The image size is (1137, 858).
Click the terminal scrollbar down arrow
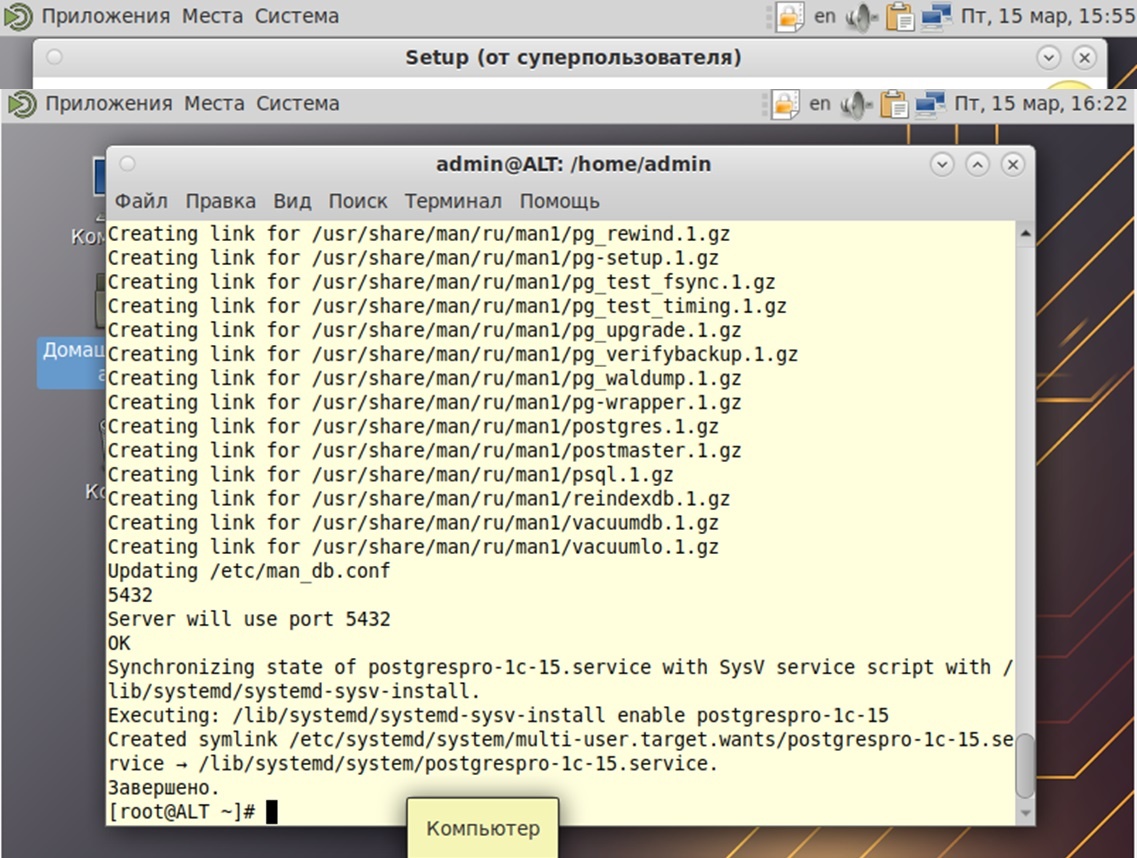(1025, 813)
